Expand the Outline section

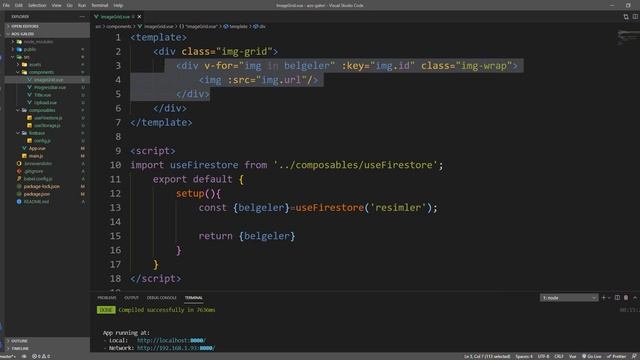47,341
